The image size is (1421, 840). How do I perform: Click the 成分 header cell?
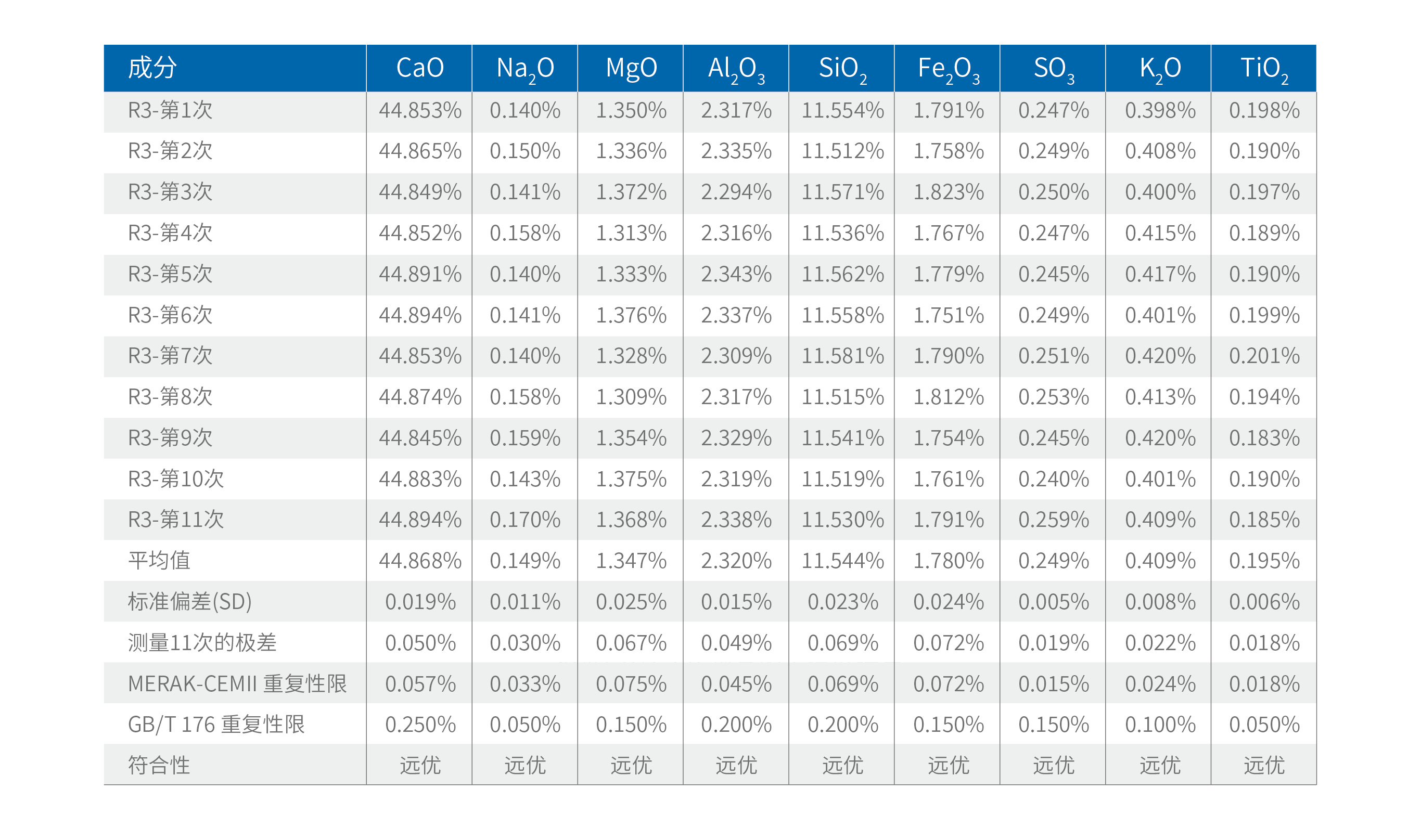pyautogui.click(x=152, y=68)
